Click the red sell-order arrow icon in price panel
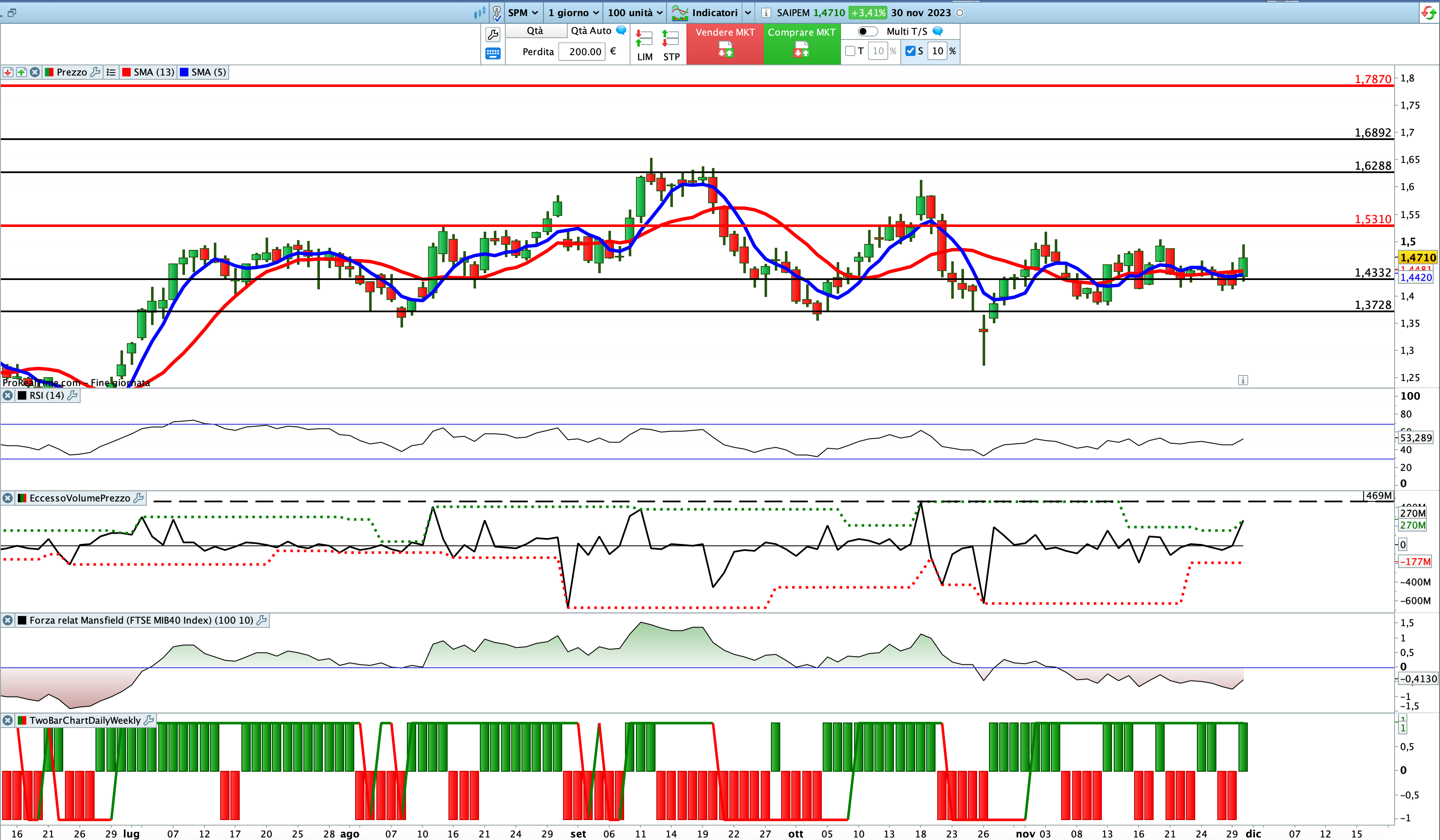 pyautogui.click(x=8, y=72)
